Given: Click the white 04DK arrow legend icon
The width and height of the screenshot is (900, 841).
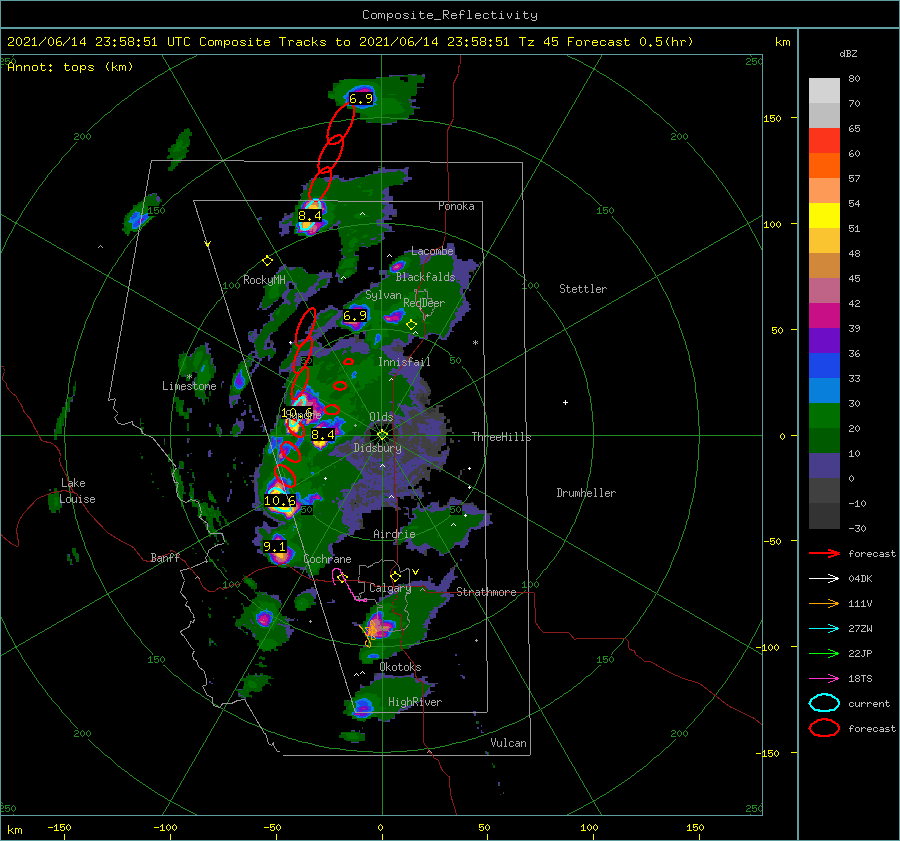Looking at the screenshot, I should click(x=824, y=578).
